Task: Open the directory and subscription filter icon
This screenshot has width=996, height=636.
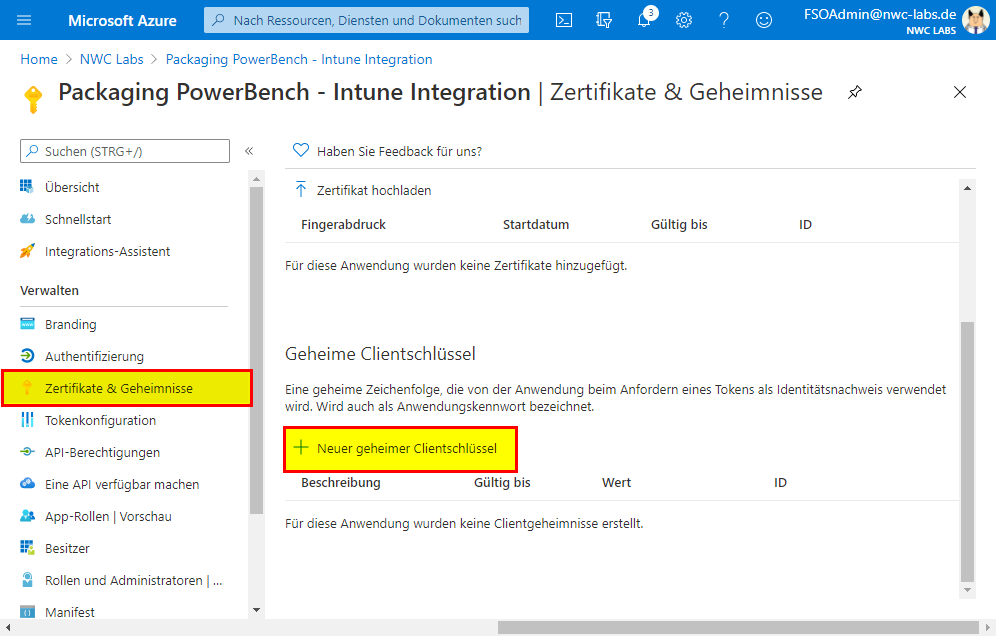Action: (603, 20)
